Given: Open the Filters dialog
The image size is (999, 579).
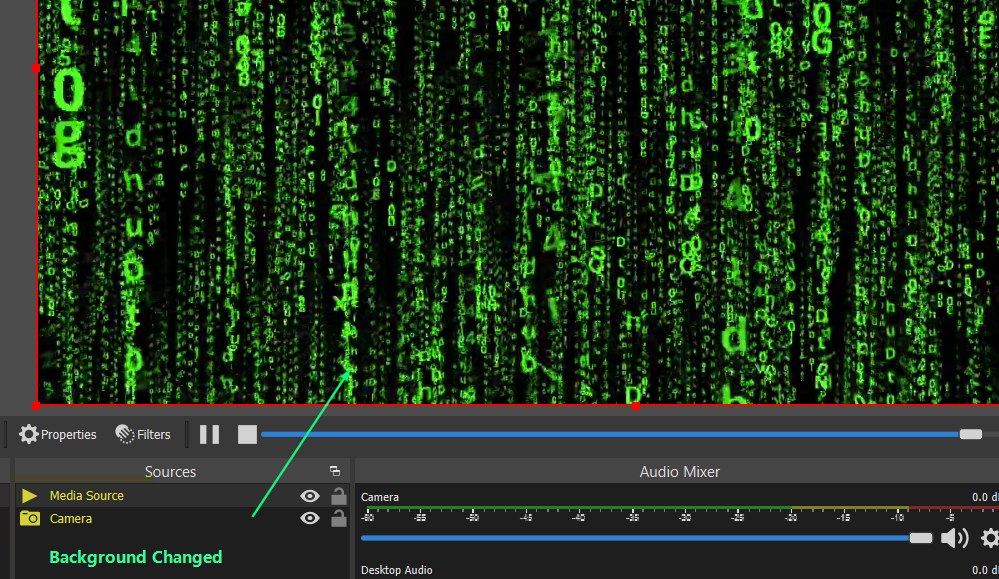Looking at the screenshot, I should pos(143,434).
